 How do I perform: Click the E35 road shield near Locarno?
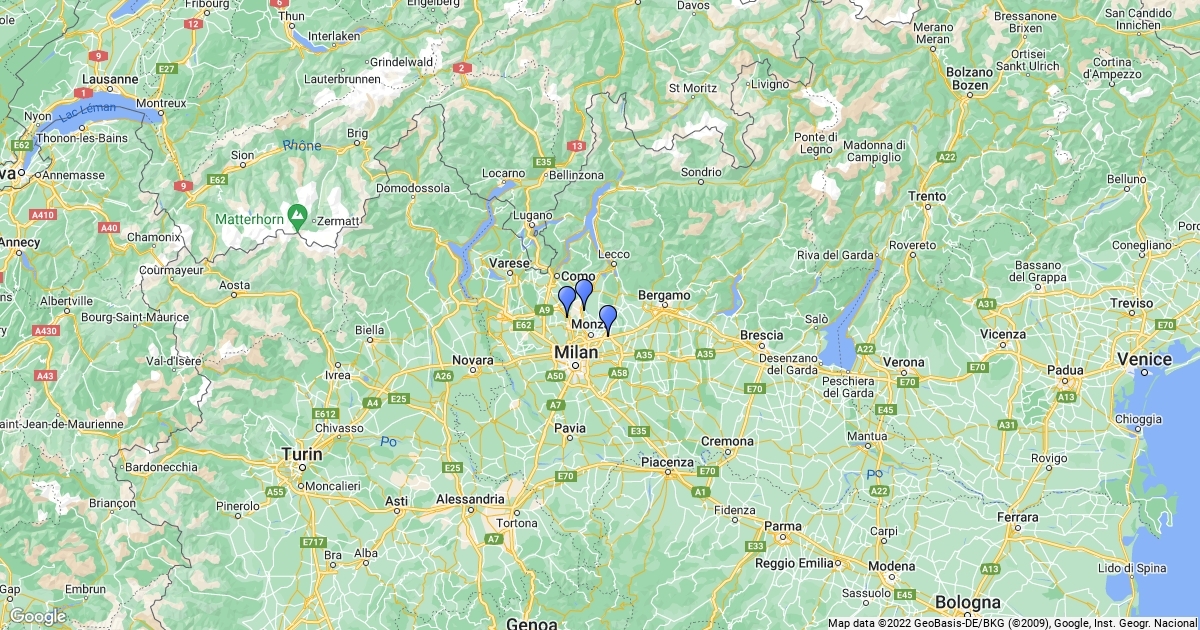(544, 162)
